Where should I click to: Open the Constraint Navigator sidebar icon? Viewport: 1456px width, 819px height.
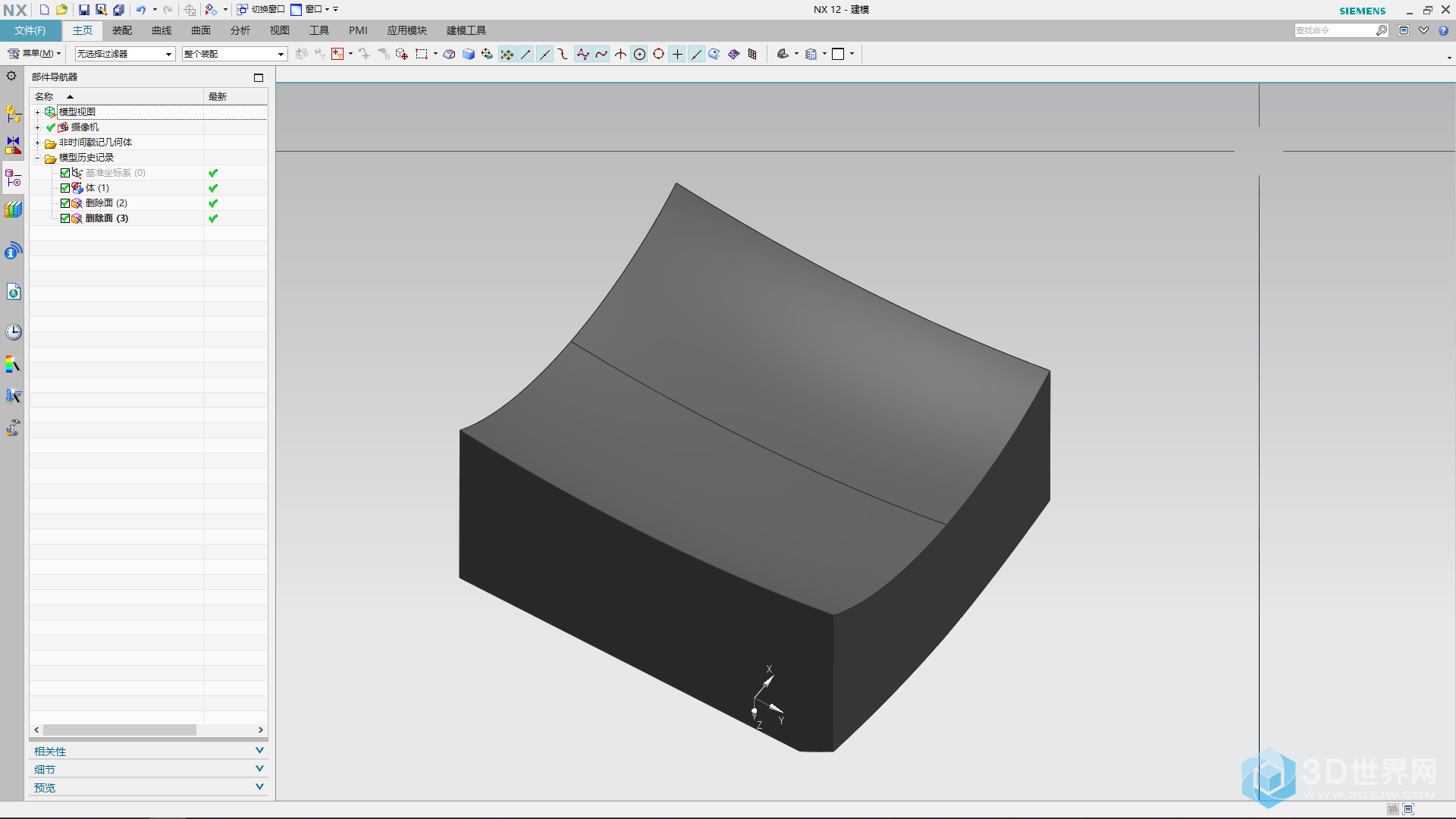[14, 145]
